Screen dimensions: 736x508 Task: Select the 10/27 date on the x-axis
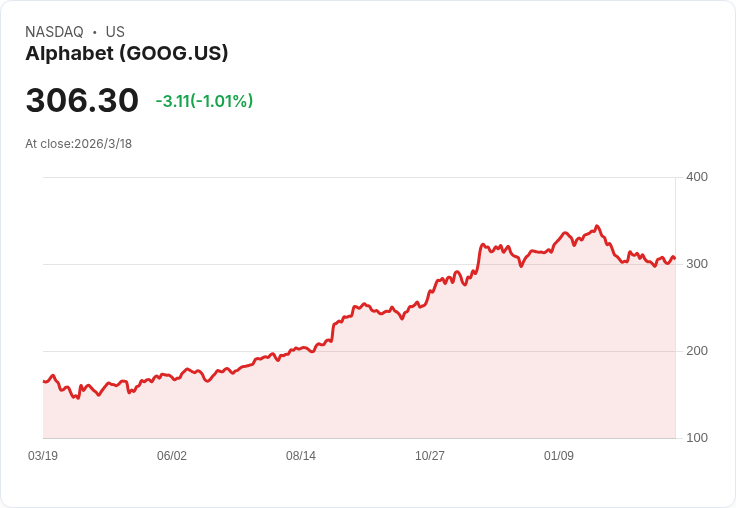pos(430,456)
